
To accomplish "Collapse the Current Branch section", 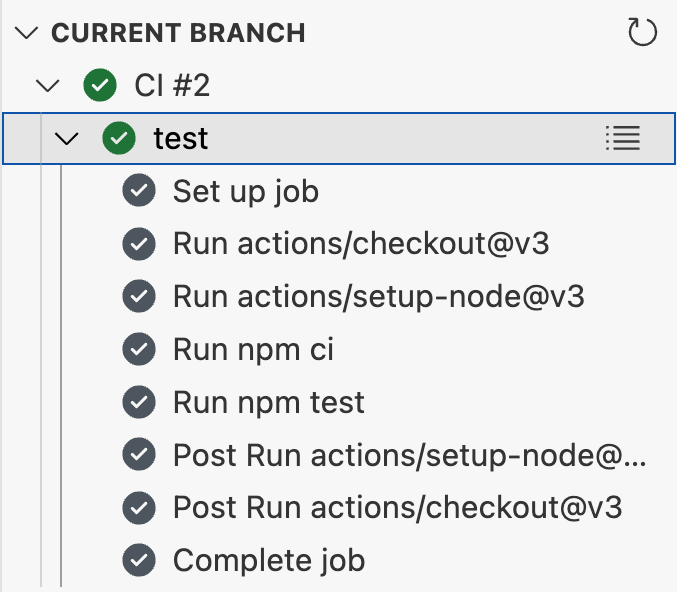I will coord(28,33).
